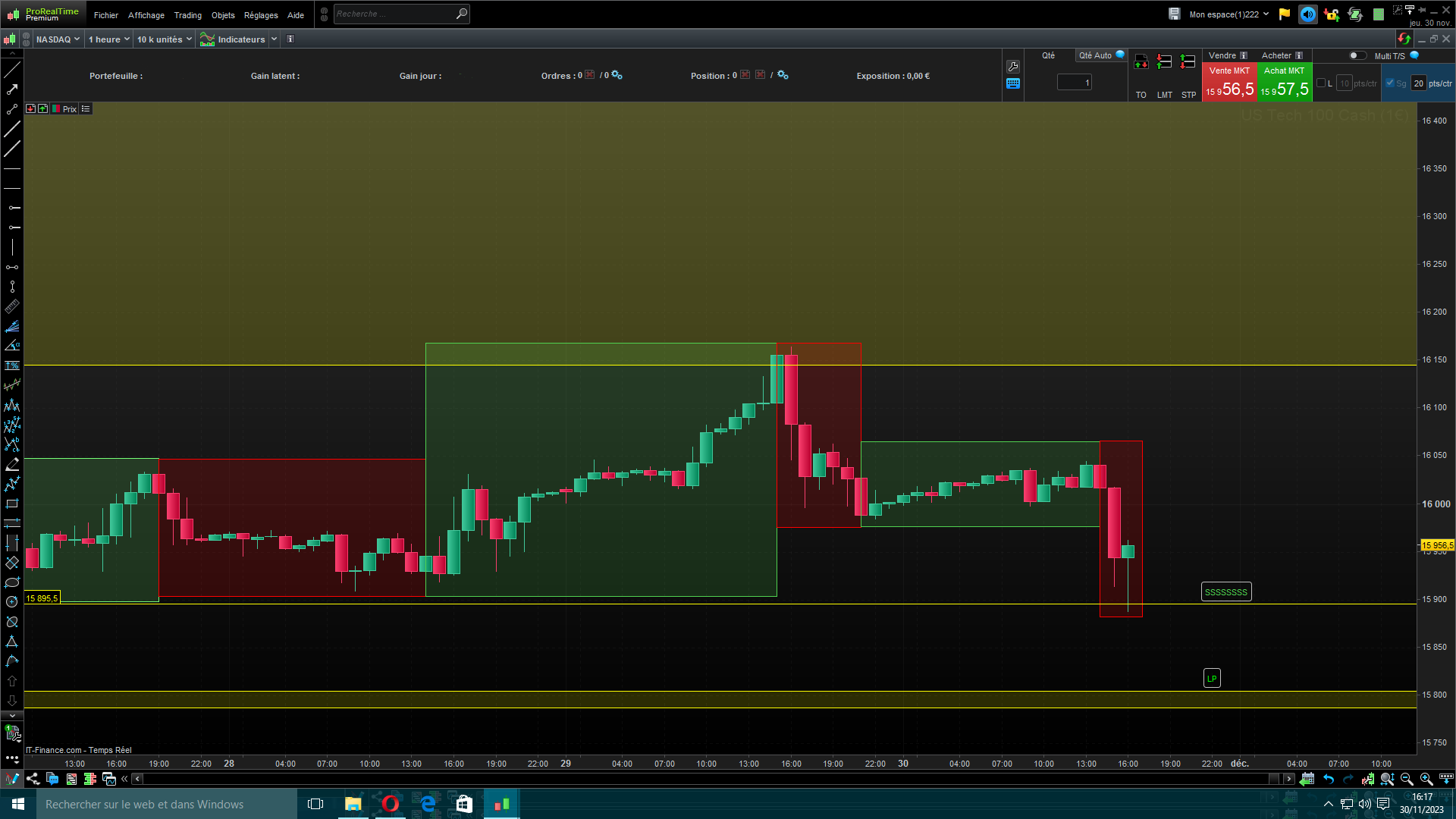
Task: Open the 10 k unités dropdown
Action: click(164, 39)
